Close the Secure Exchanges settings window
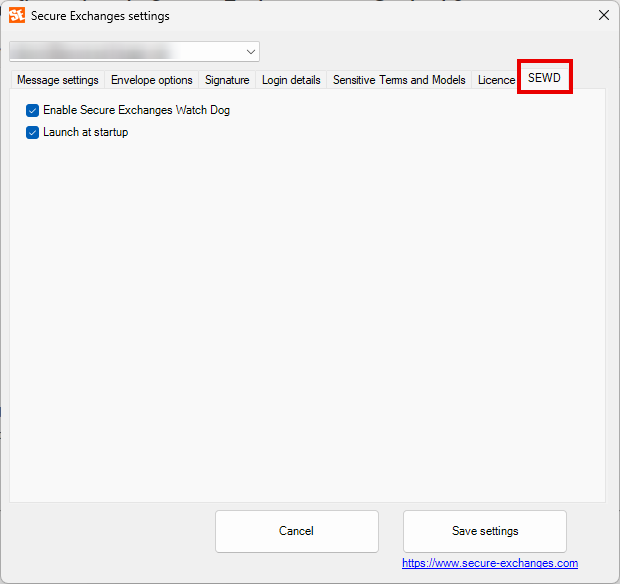 tap(603, 15)
